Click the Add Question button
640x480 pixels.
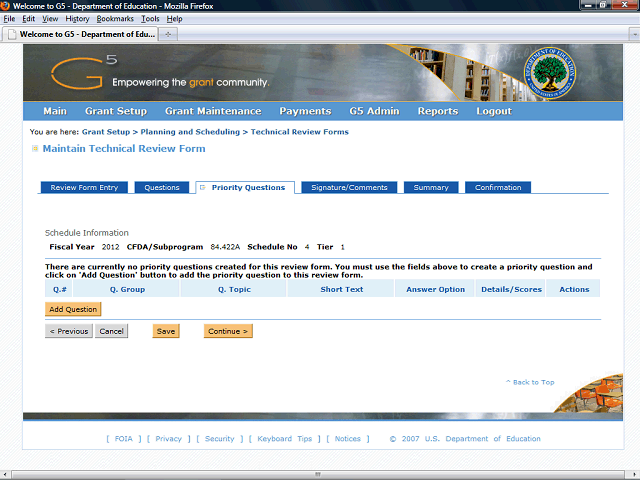[x=73, y=309]
